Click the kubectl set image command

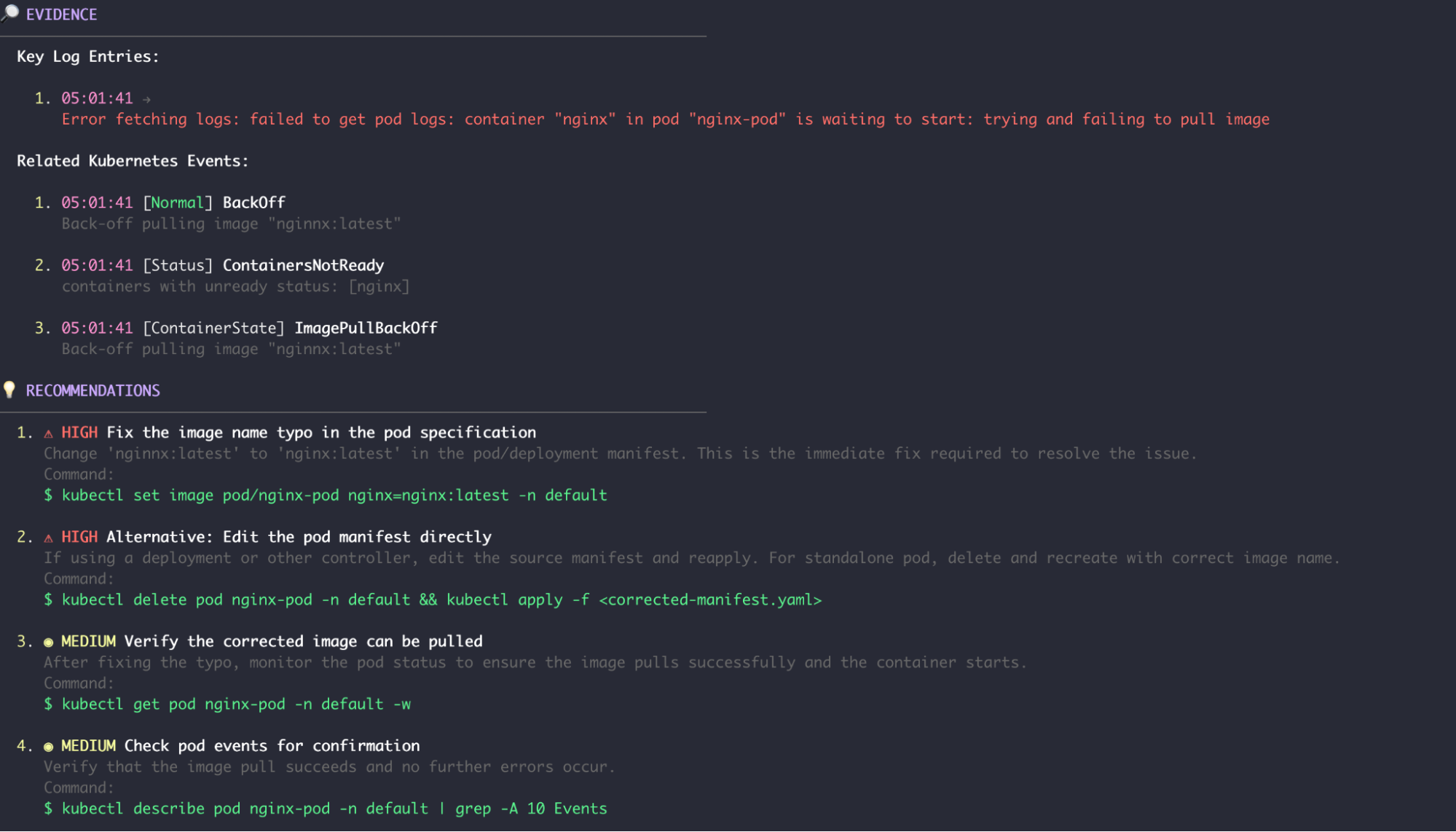tap(334, 495)
